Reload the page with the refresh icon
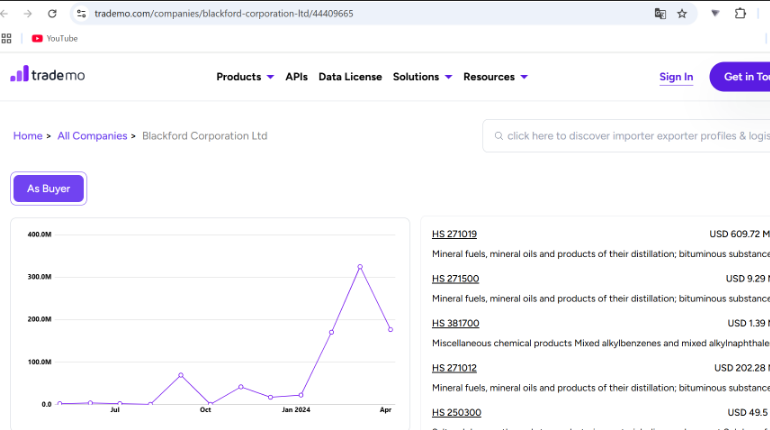This screenshot has width=770, height=430. (x=52, y=14)
